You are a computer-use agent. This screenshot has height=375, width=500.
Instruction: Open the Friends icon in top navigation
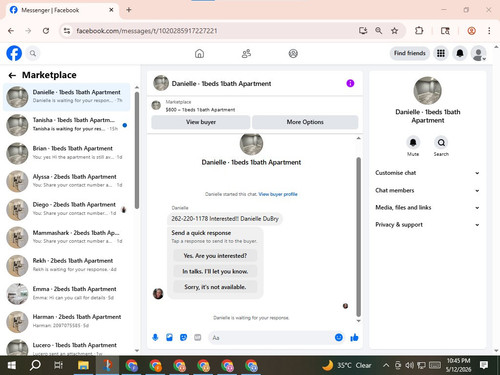point(246,53)
